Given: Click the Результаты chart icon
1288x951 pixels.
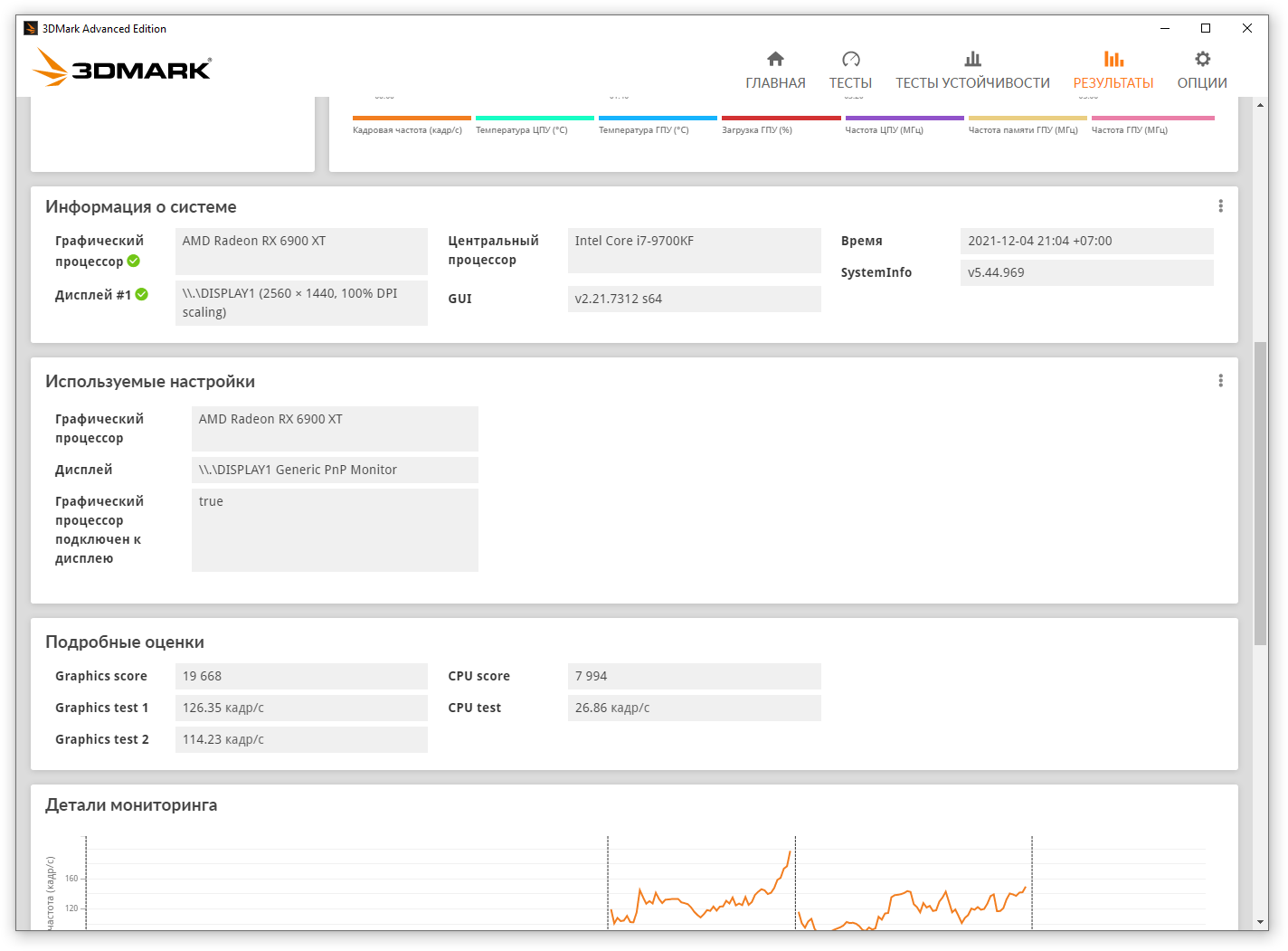Looking at the screenshot, I should click(1113, 60).
